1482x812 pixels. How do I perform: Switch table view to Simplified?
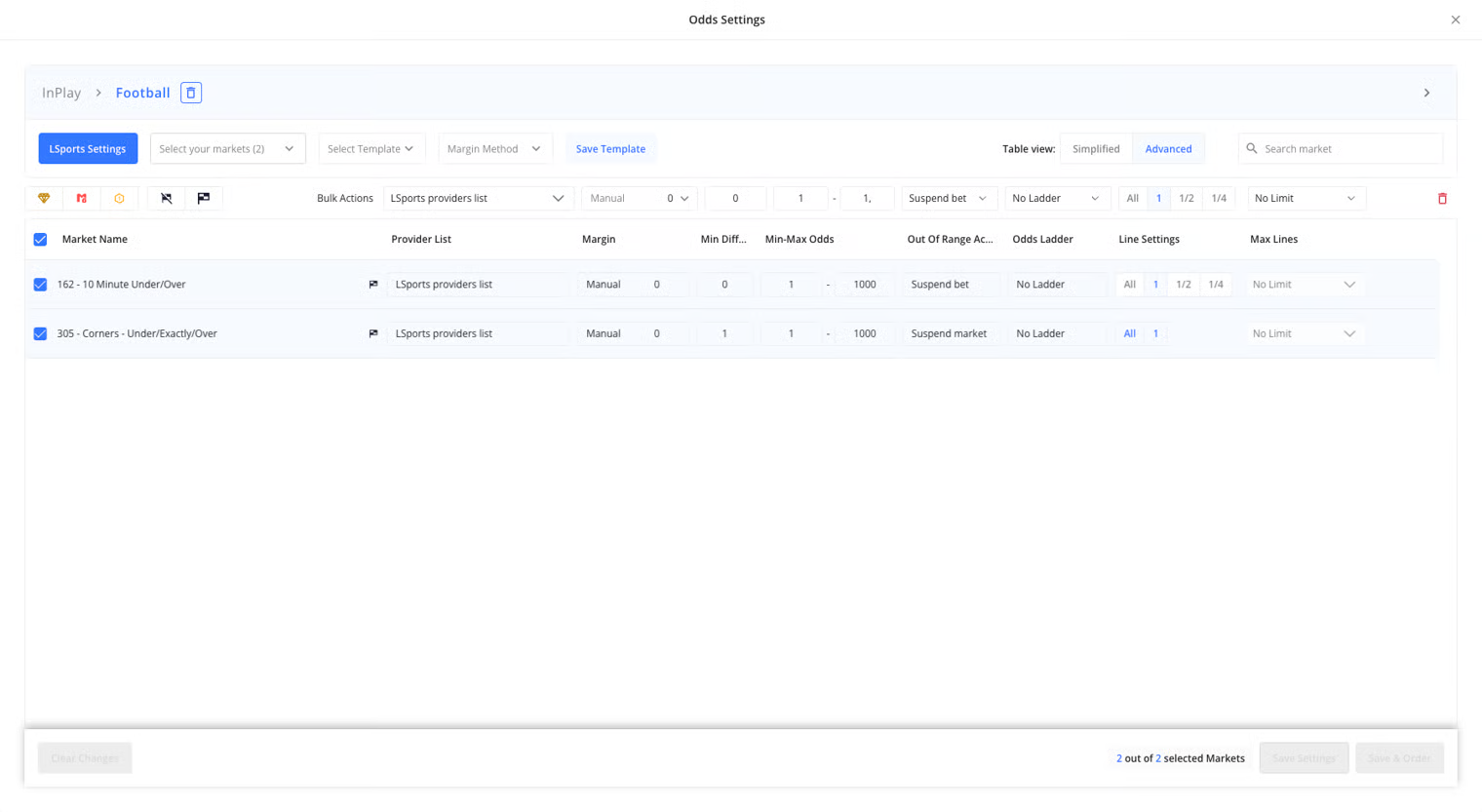[1096, 149]
